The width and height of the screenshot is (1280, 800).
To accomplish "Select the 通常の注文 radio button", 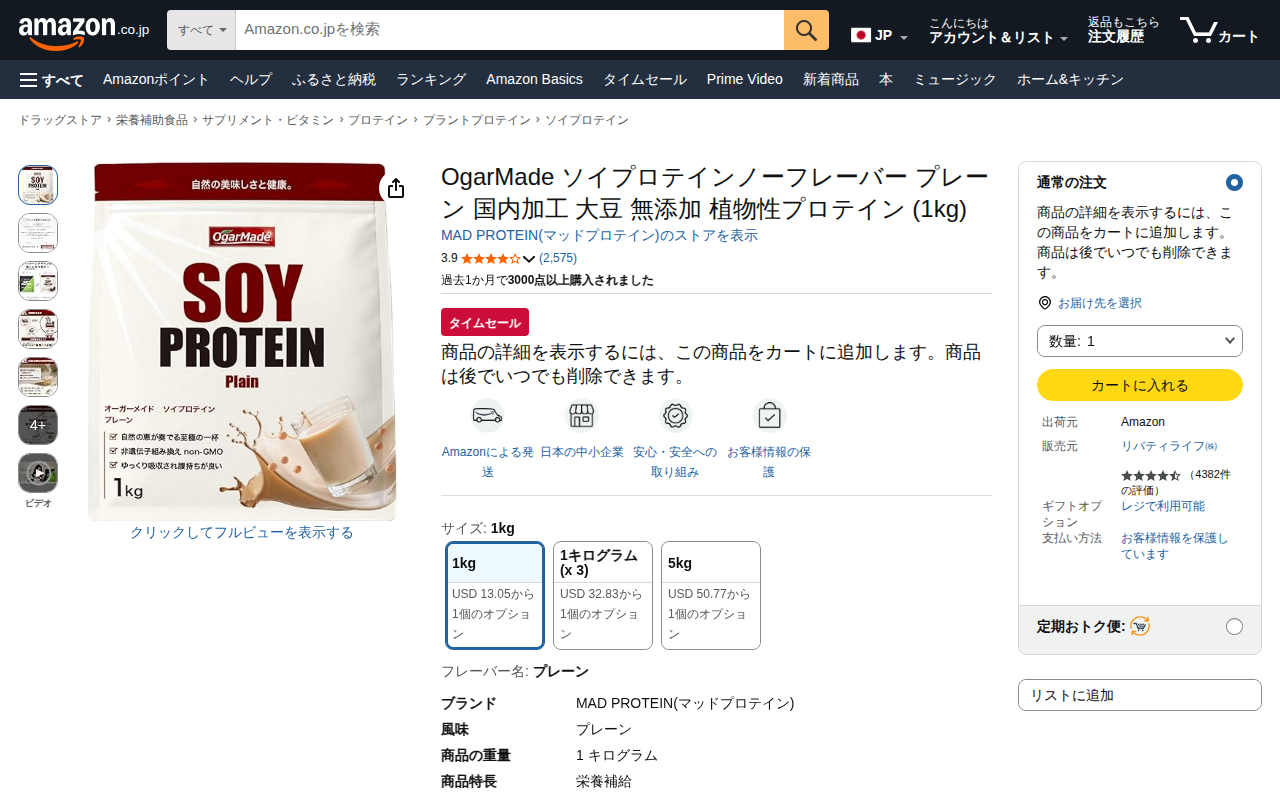I will (1234, 182).
